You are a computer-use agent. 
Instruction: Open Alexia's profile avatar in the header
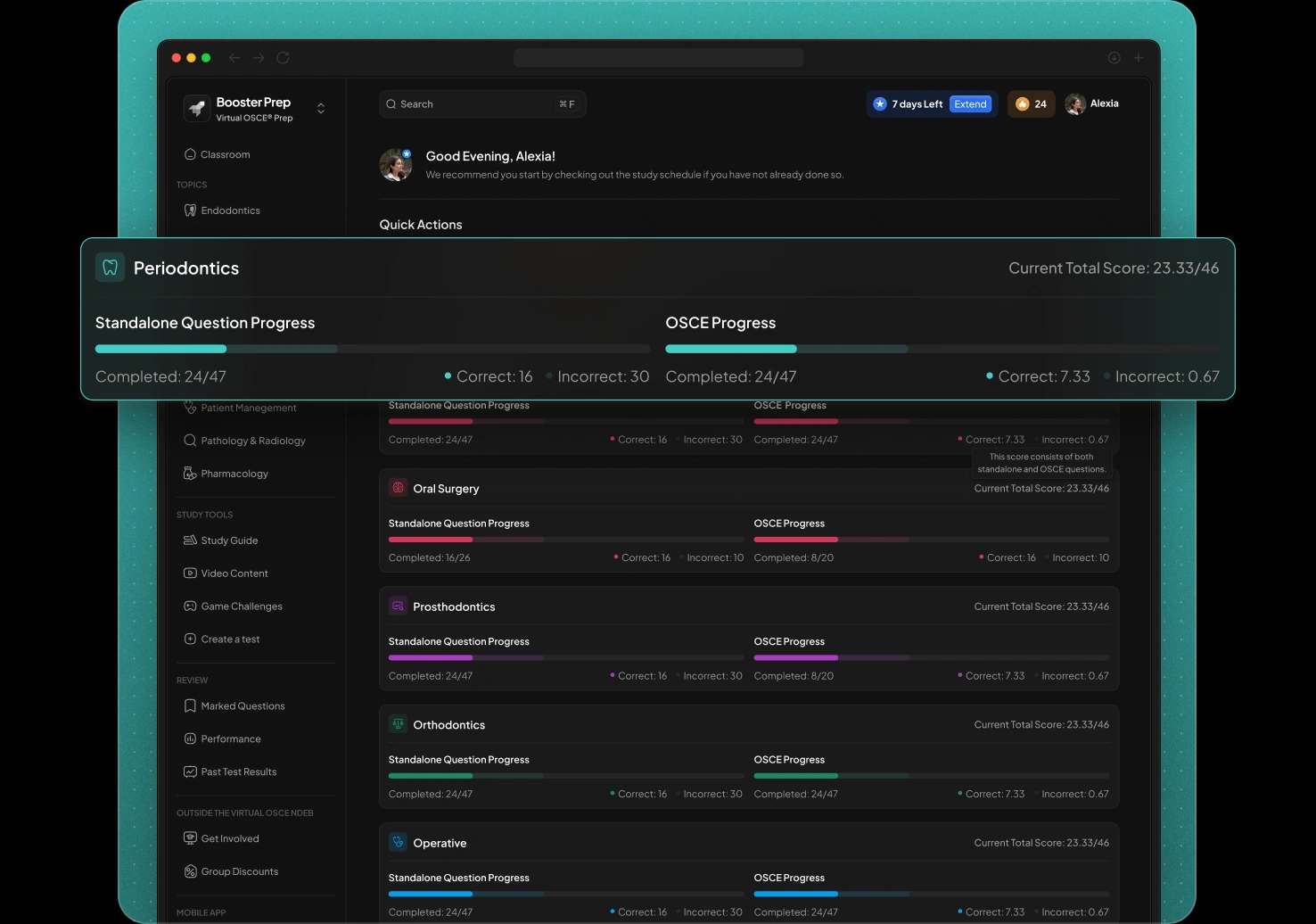pos(1075,104)
